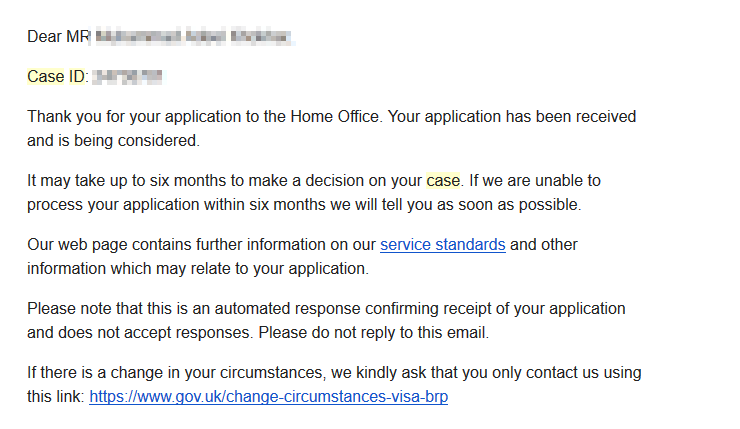This screenshot has width=740, height=429.
Task: Click the words Home Office in first paragraph
Action: click(335, 116)
